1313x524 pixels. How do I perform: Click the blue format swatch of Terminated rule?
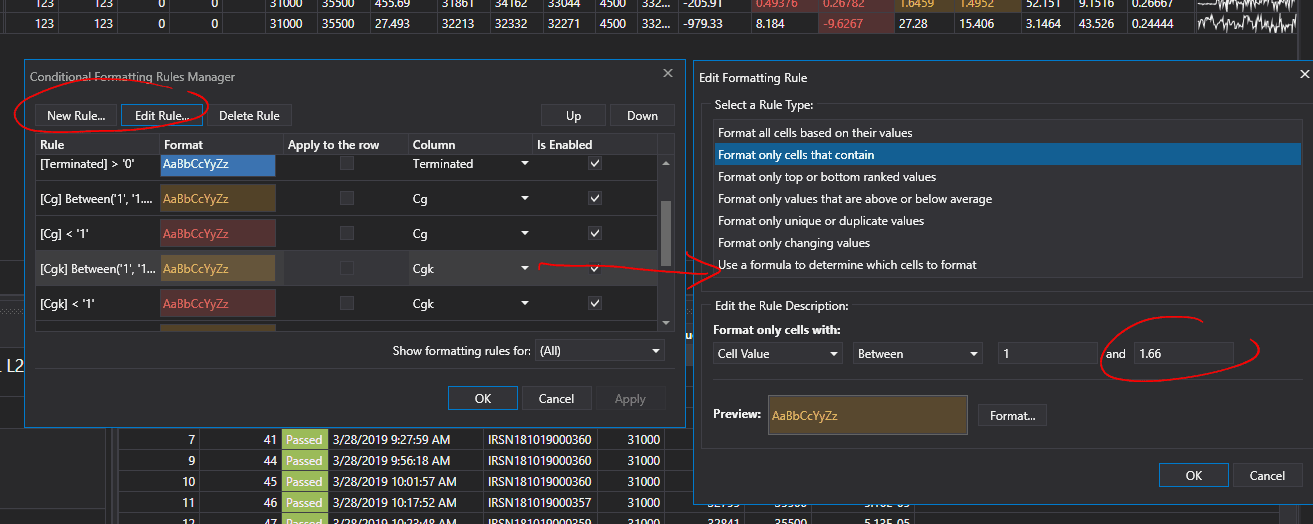click(x=218, y=164)
